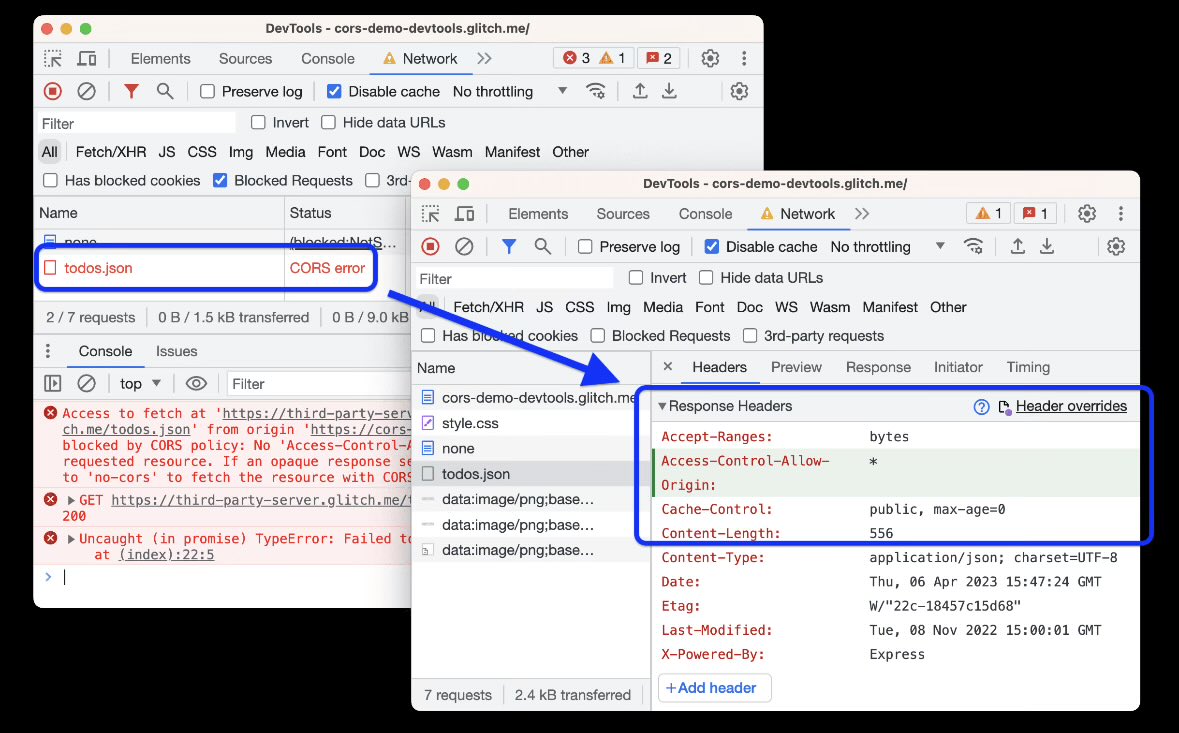This screenshot has width=1179, height=733.
Task: Enable Preserve log in front window
Action: 585,247
